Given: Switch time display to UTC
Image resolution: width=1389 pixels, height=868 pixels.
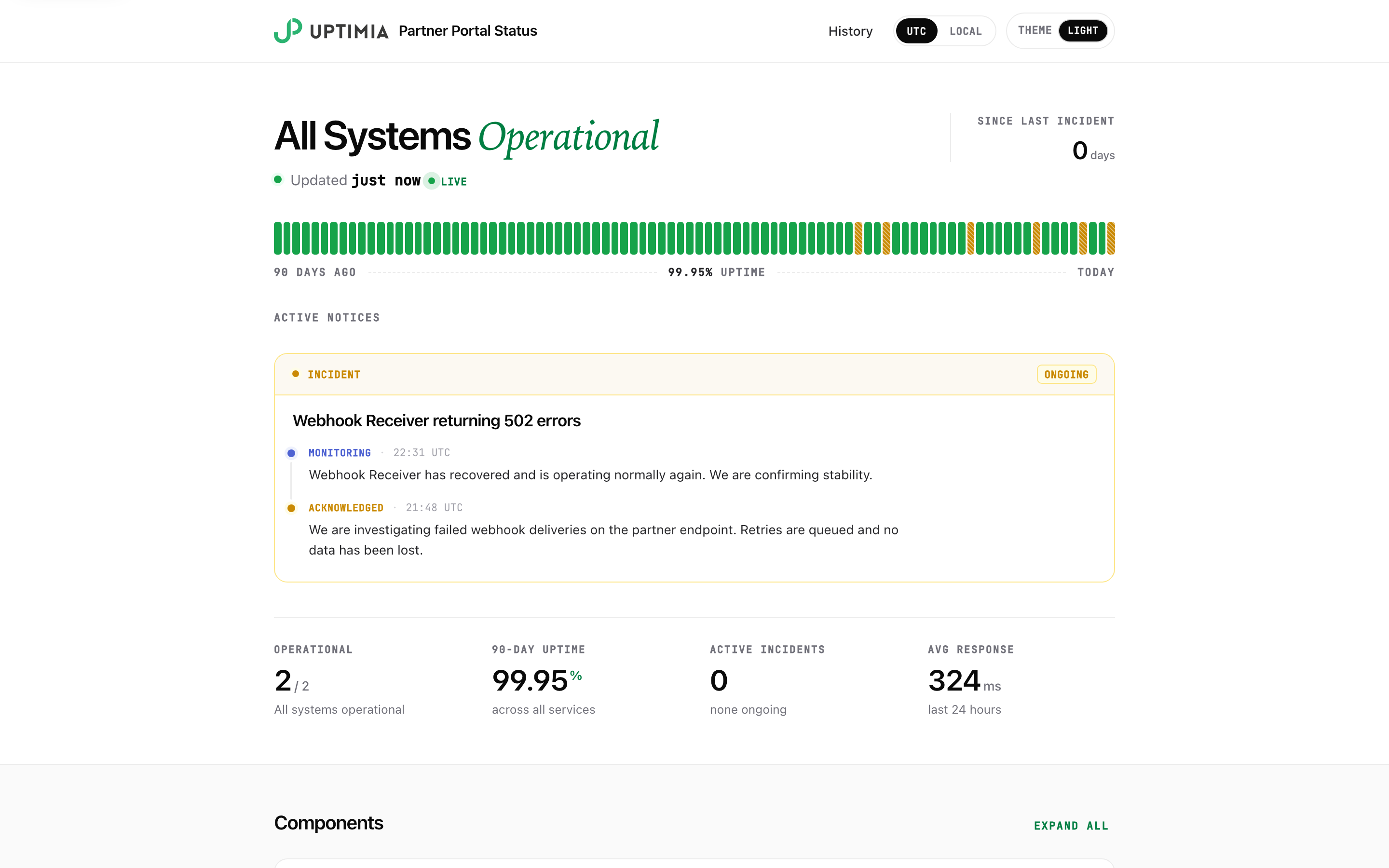Looking at the screenshot, I should pyautogui.click(x=916, y=31).
